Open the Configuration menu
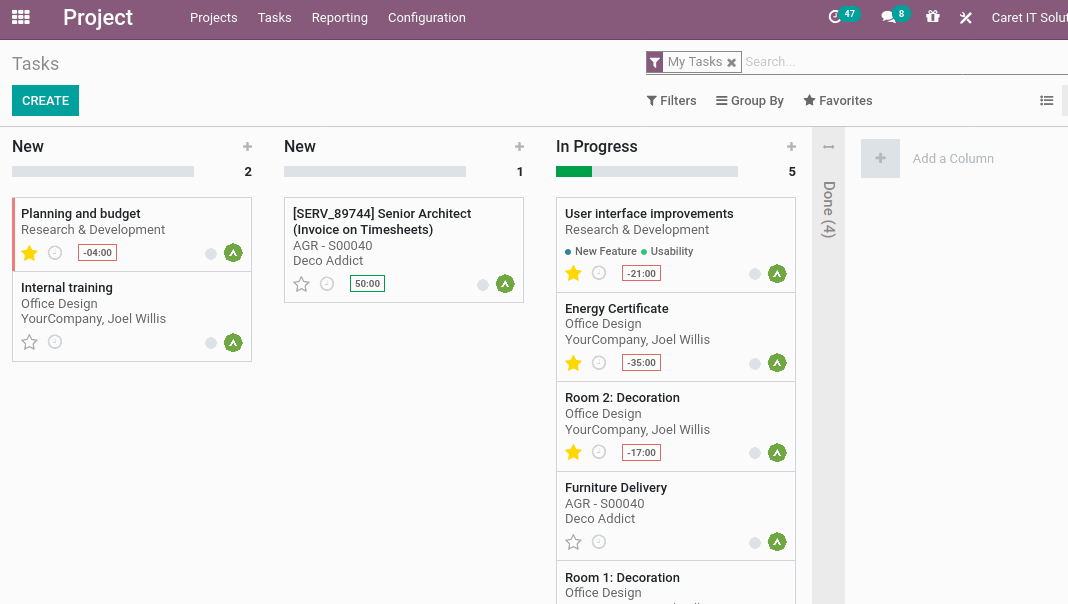 click(426, 17)
